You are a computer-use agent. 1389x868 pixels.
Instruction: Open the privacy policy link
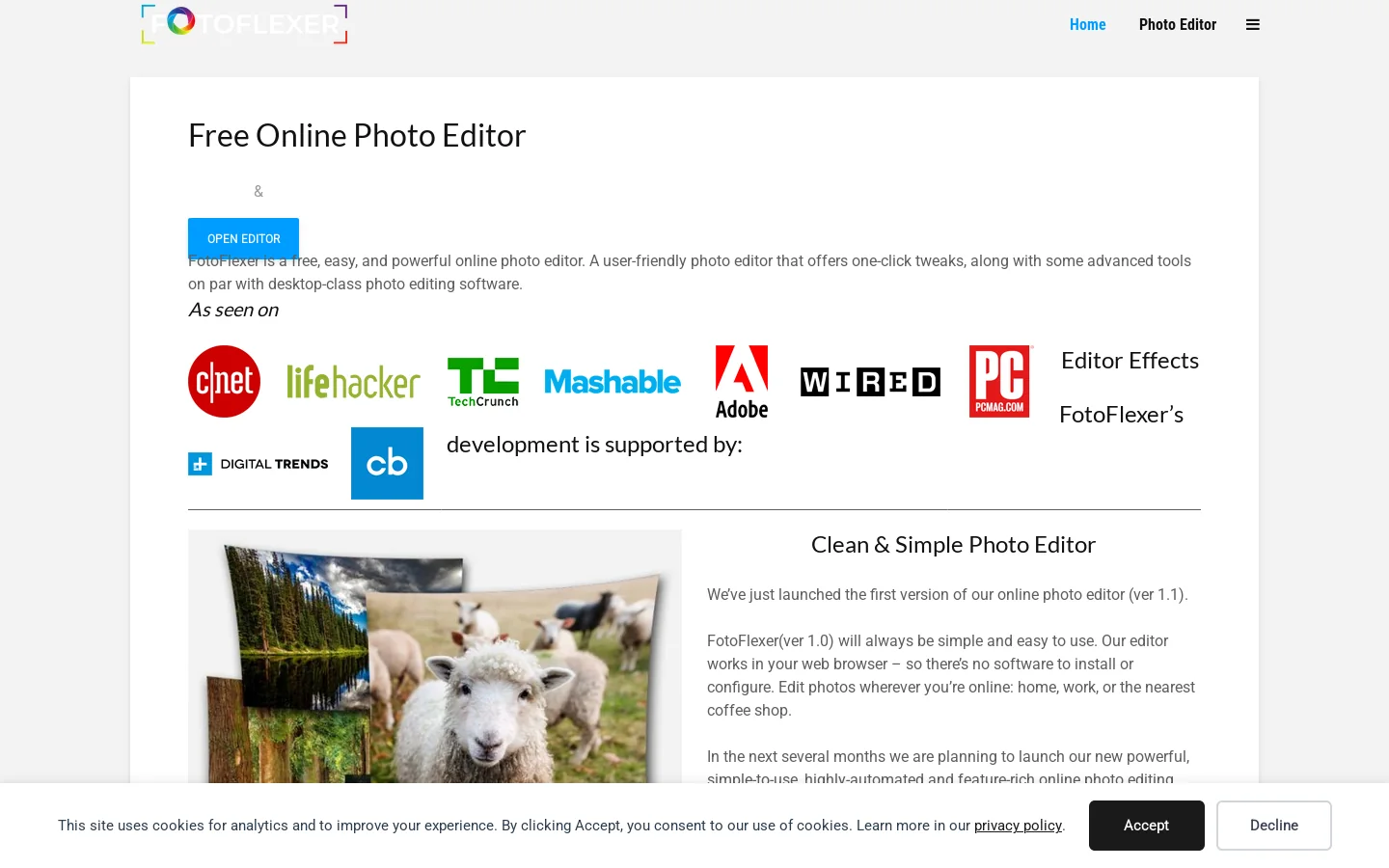click(1018, 826)
